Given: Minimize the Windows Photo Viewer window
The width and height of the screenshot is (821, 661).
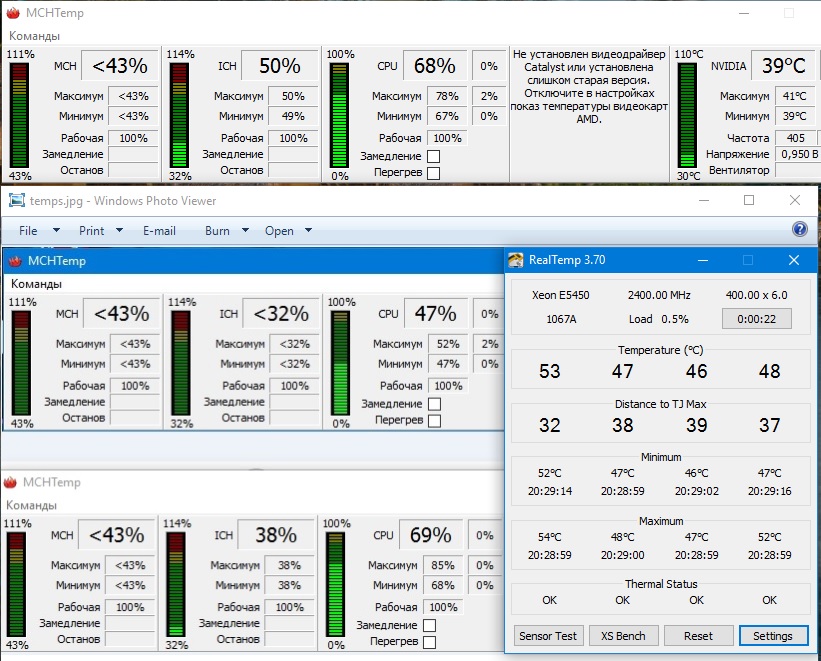Looking at the screenshot, I should (704, 200).
